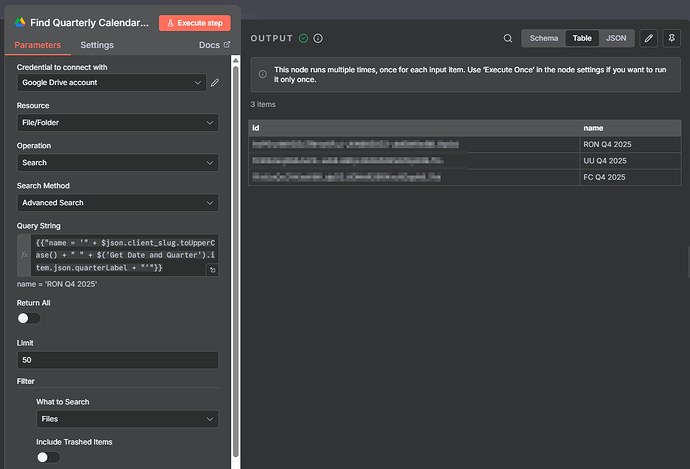Enable the Return All toggle

[29, 318]
